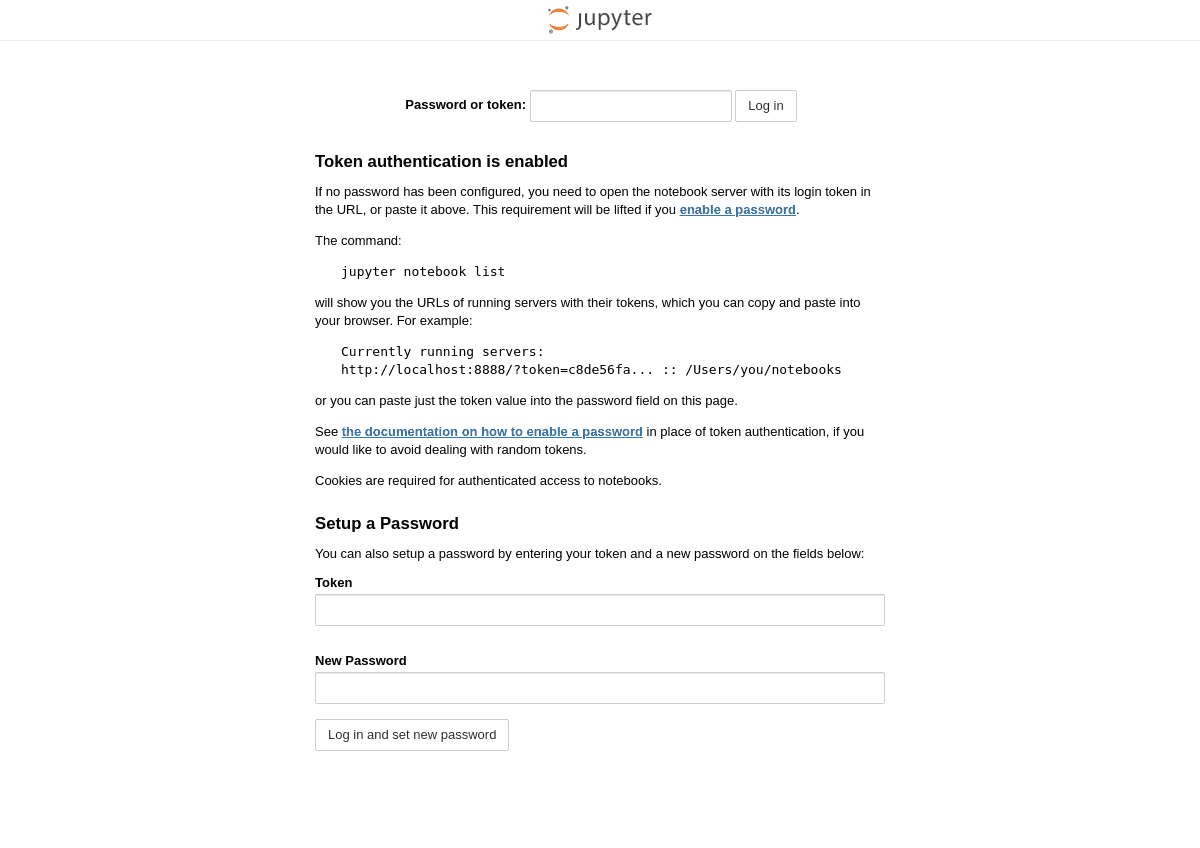The width and height of the screenshot is (1200, 848).
Task: Click the 'Password or token:' label
Action: click(465, 105)
